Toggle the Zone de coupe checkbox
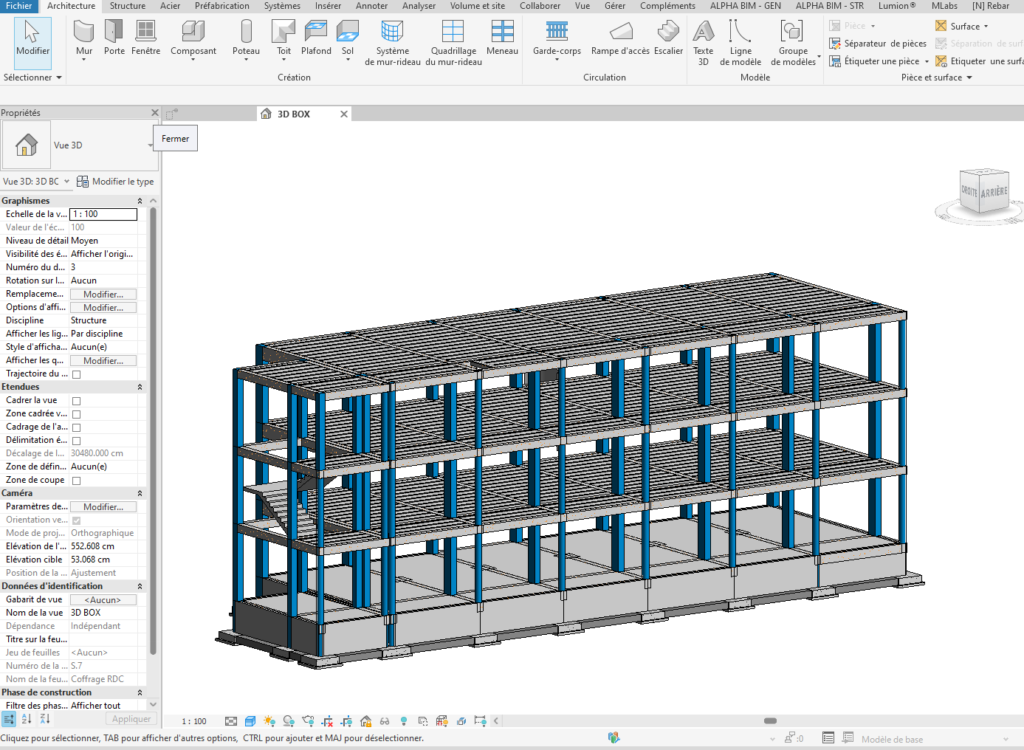This screenshot has height=750, width=1024. tap(76, 481)
